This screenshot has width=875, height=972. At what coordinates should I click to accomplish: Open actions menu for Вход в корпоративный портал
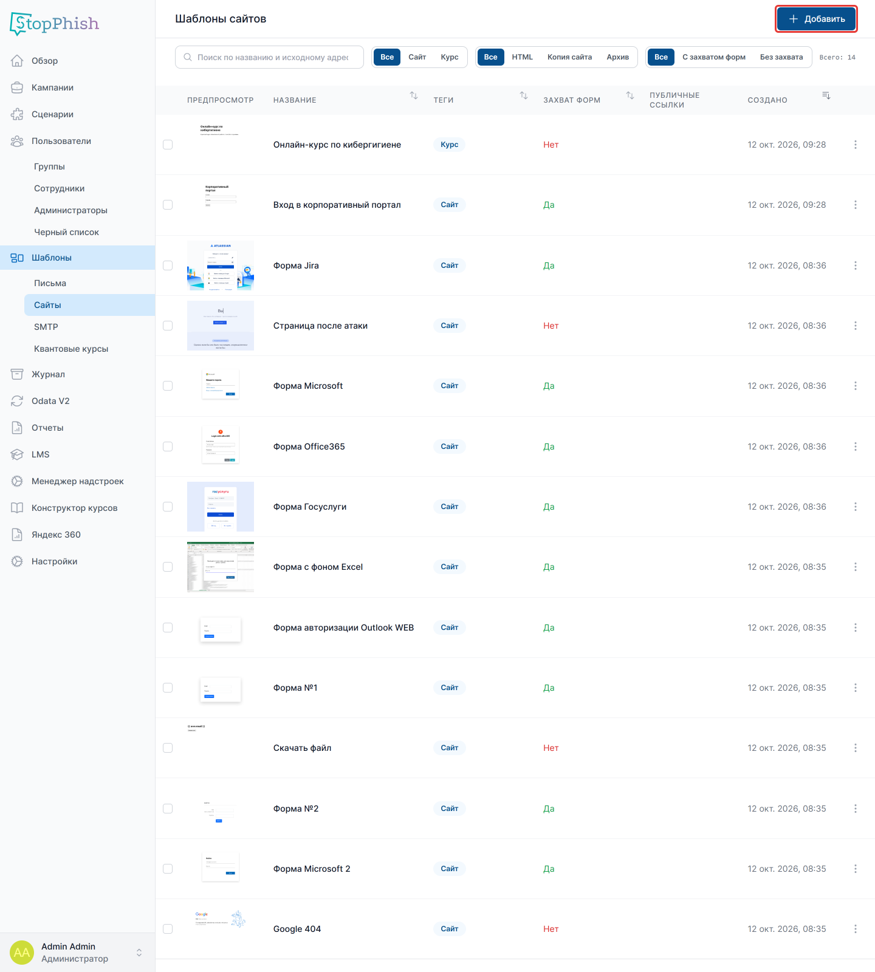click(x=855, y=205)
